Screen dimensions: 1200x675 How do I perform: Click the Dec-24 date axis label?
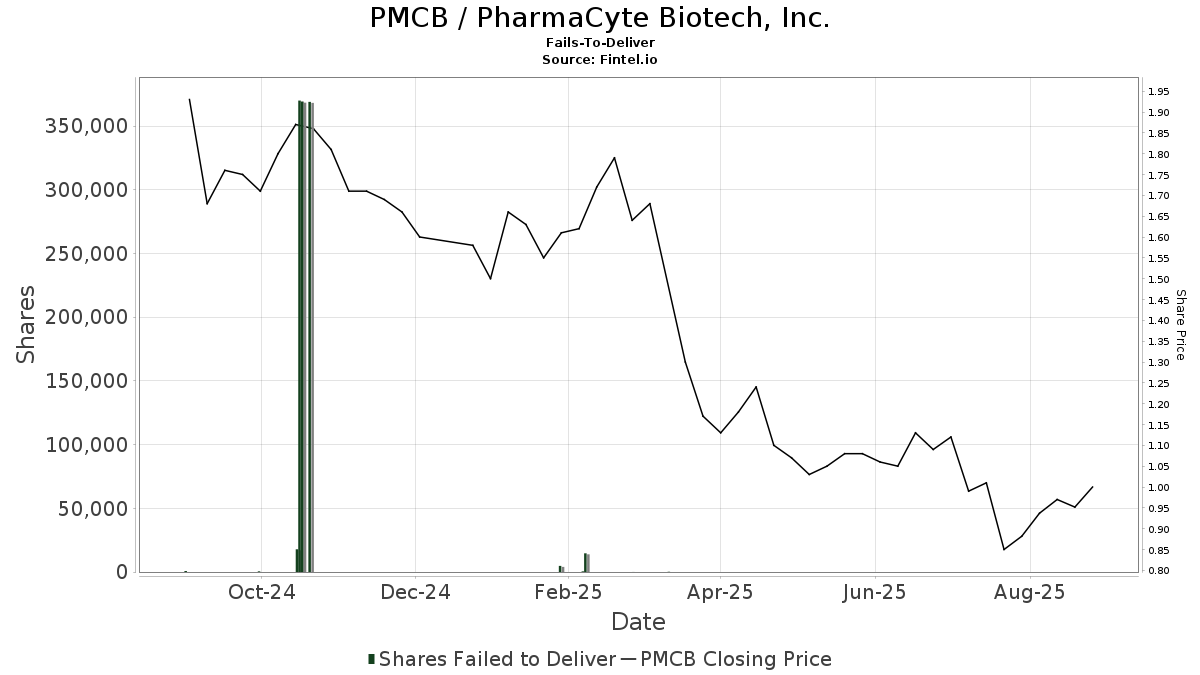point(415,592)
